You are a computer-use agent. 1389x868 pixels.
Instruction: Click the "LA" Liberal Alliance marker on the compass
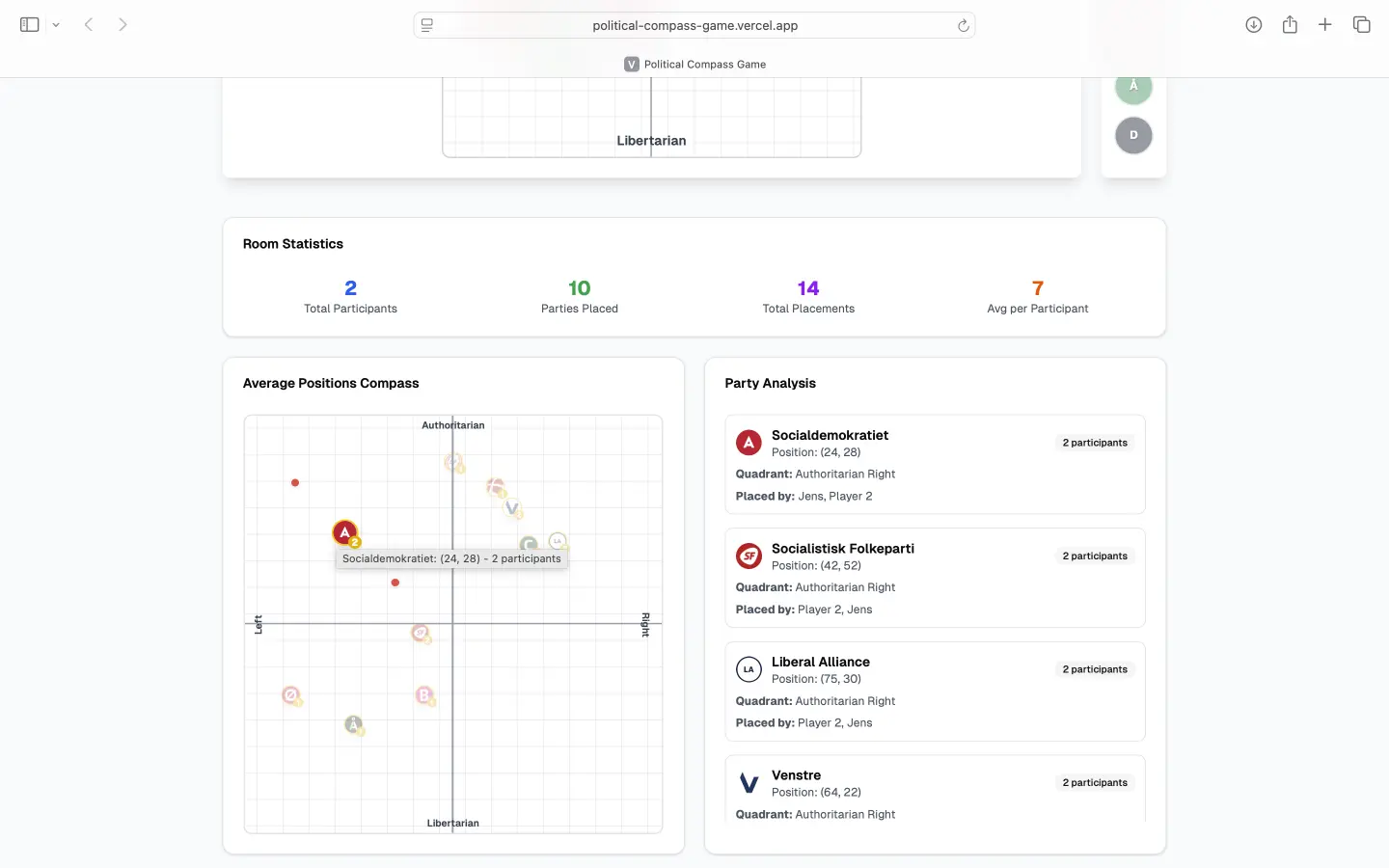tap(558, 541)
